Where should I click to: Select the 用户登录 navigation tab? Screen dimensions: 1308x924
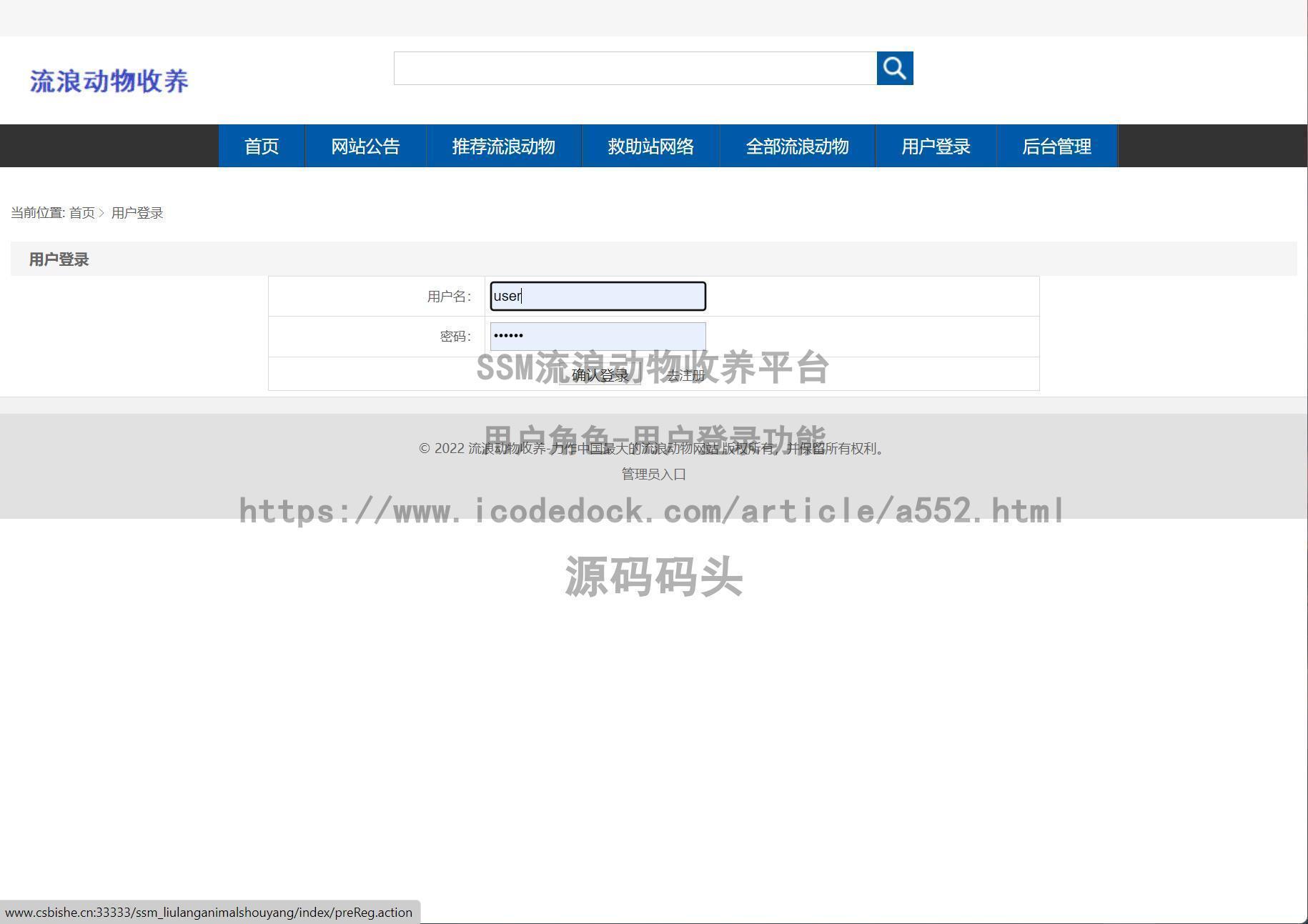coord(936,146)
